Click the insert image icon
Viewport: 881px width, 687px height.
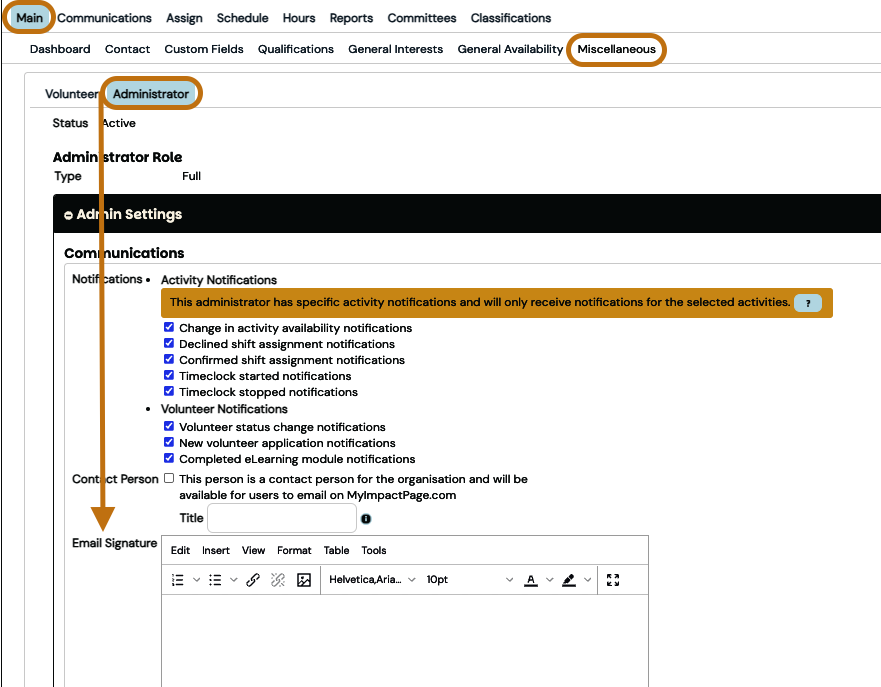(304, 580)
